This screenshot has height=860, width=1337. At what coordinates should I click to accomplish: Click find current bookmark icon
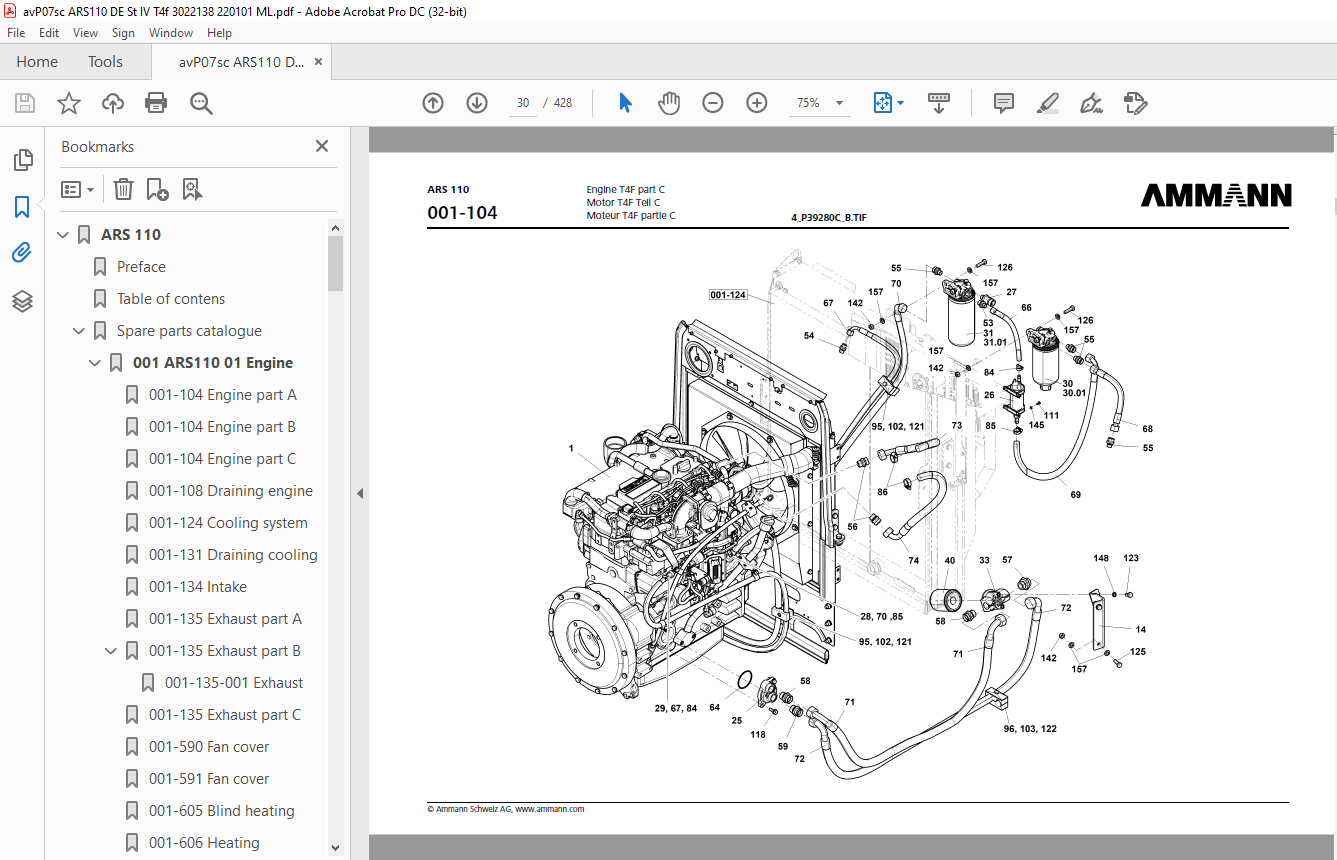pos(192,189)
